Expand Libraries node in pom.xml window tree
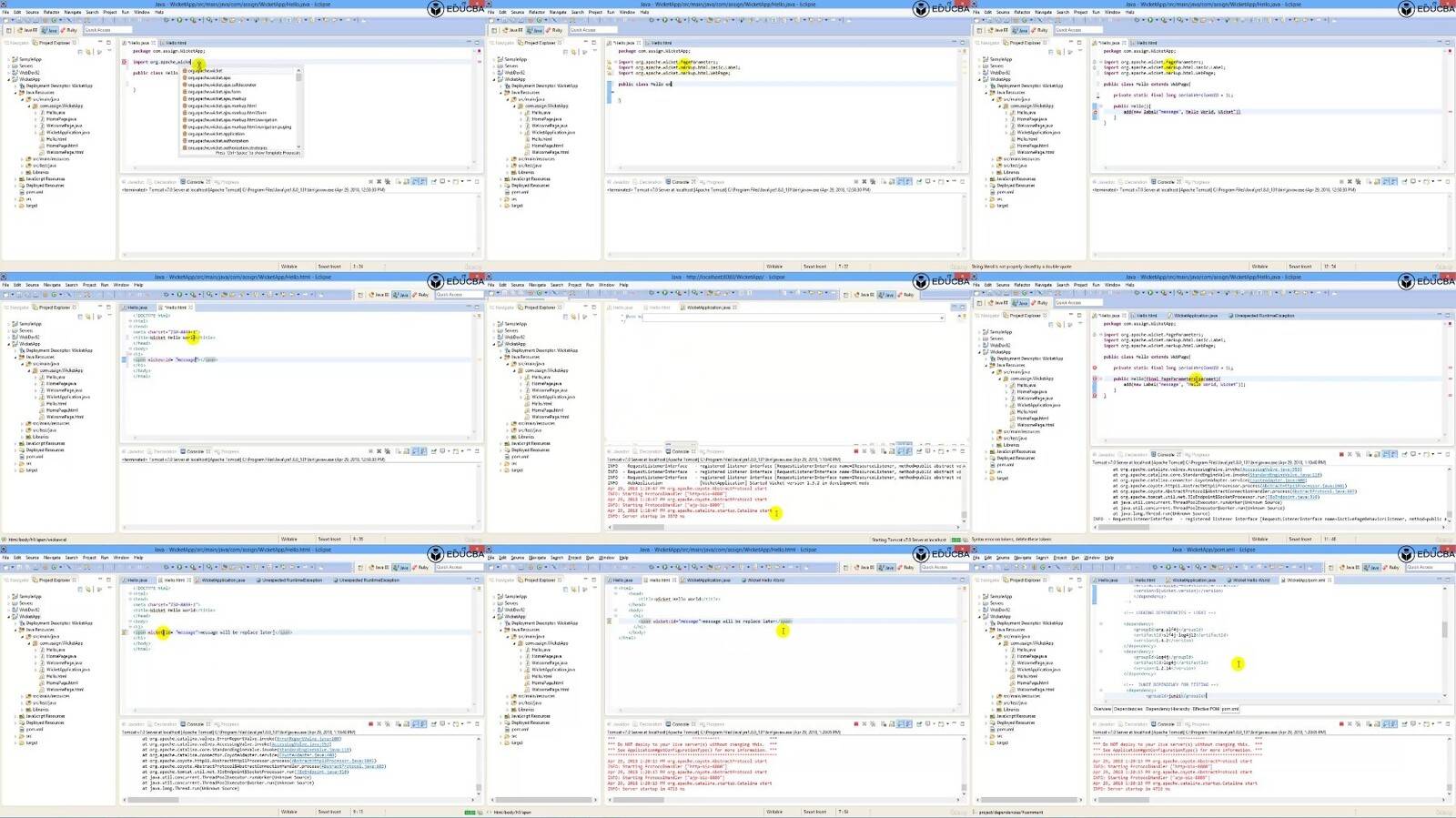The height and width of the screenshot is (818, 1456). (x=993, y=710)
